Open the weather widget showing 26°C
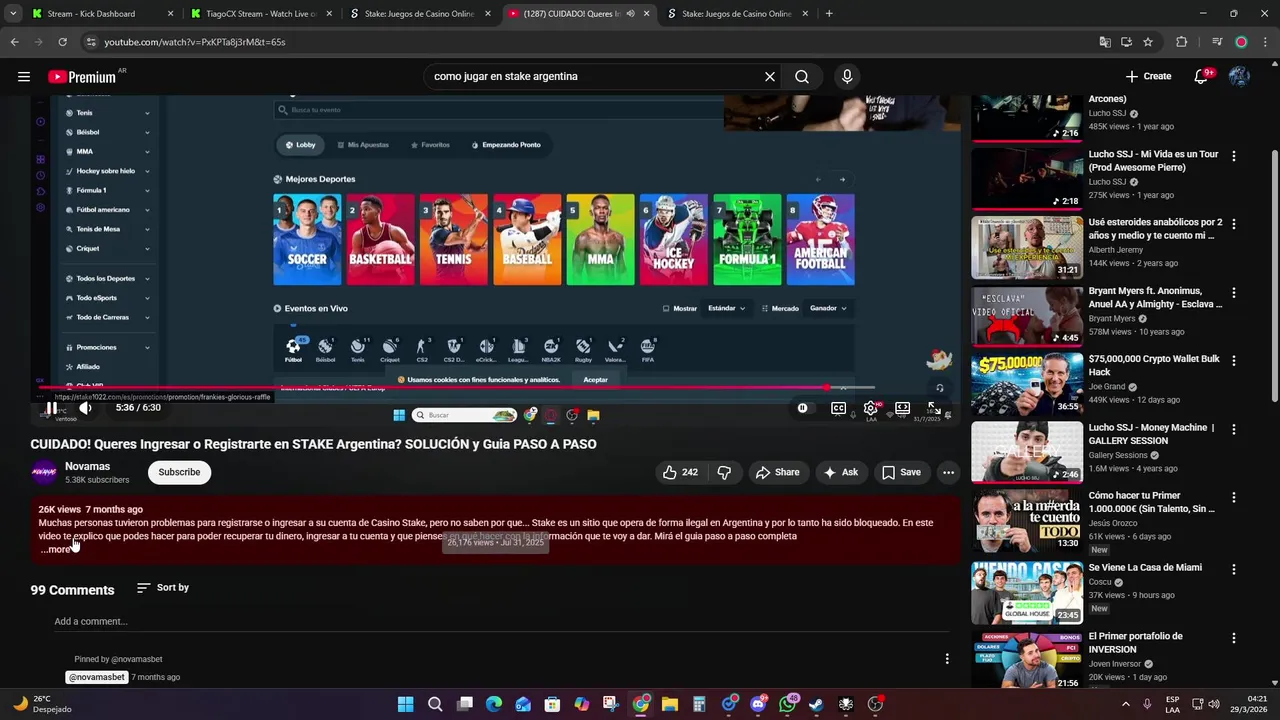Screen dimensions: 1280x720 (42, 704)
